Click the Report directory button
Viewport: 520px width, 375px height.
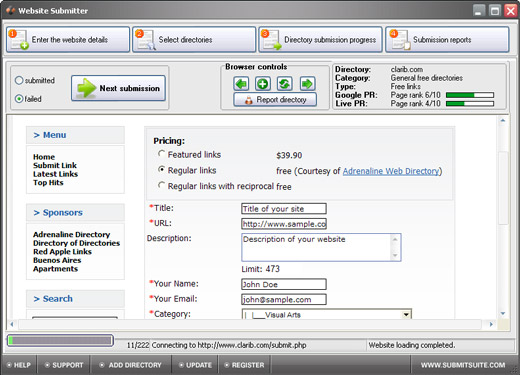point(275,100)
